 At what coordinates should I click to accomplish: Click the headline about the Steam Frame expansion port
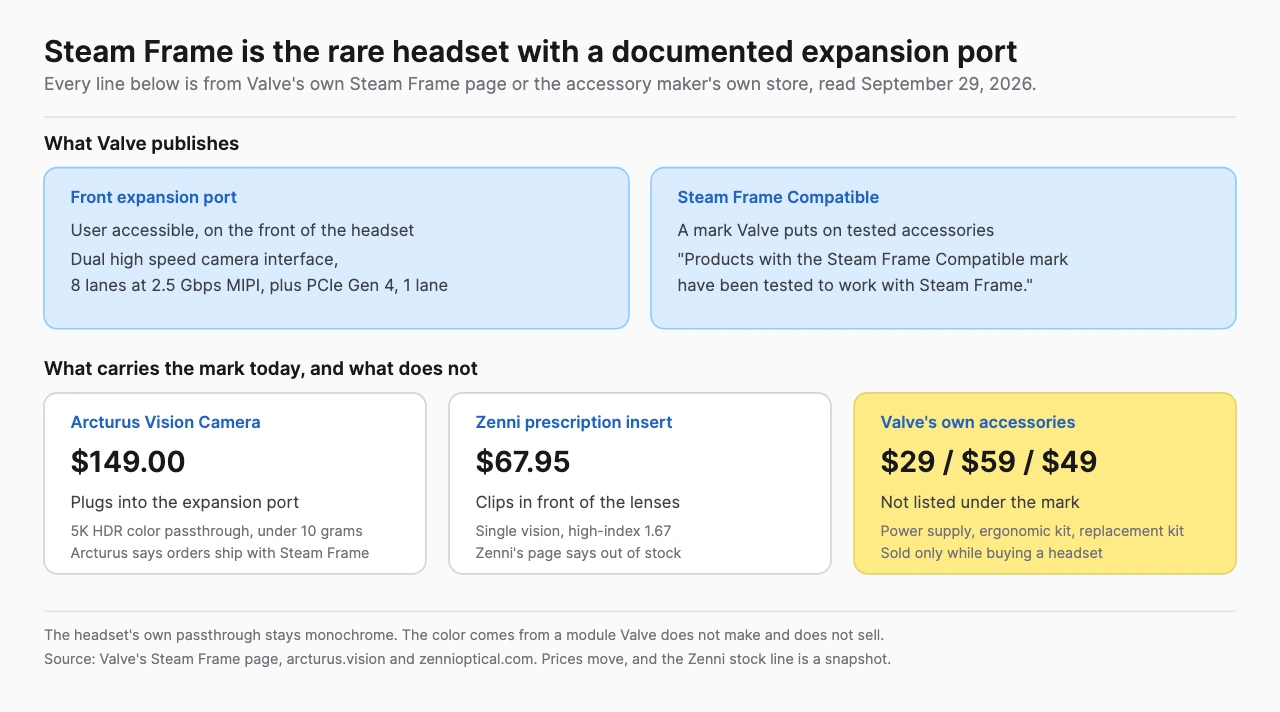(x=530, y=52)
